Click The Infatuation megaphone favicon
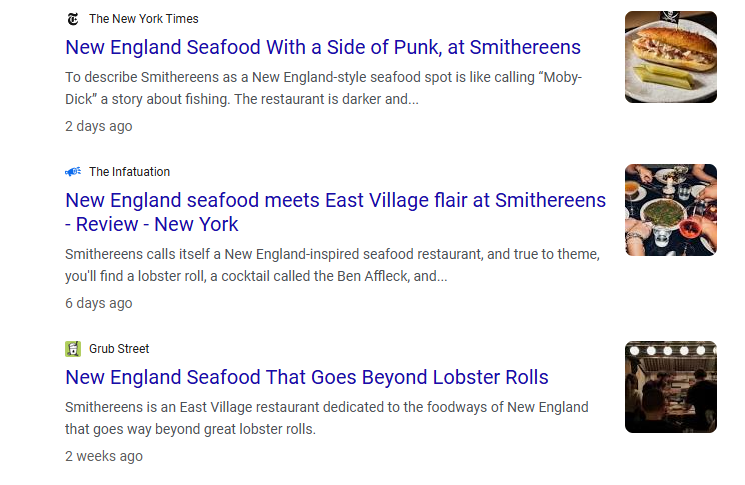Screen dimensions: 745x485 pos(73,172)
